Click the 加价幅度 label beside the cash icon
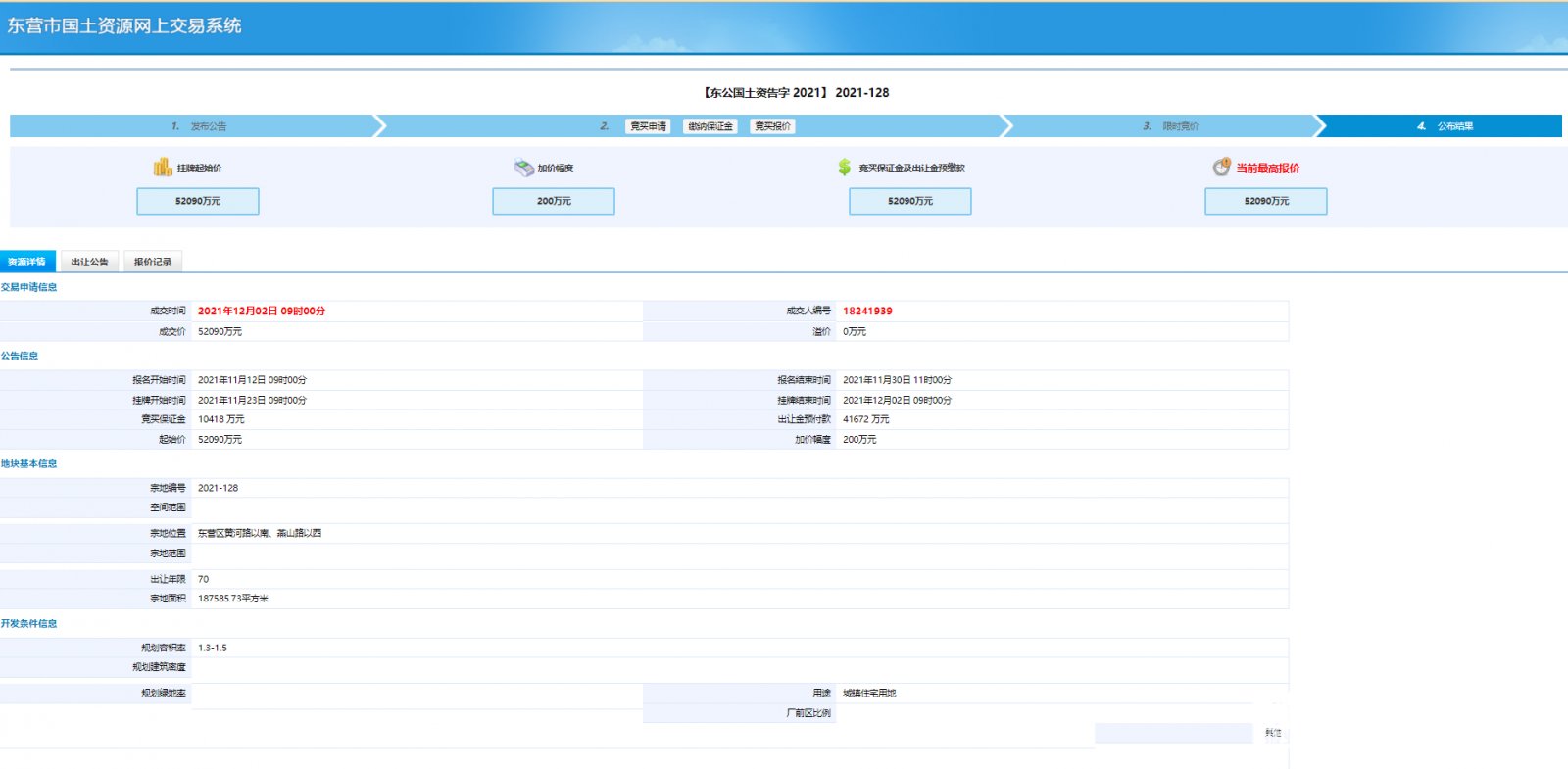The image size is (1568, 769). (556, 168)
